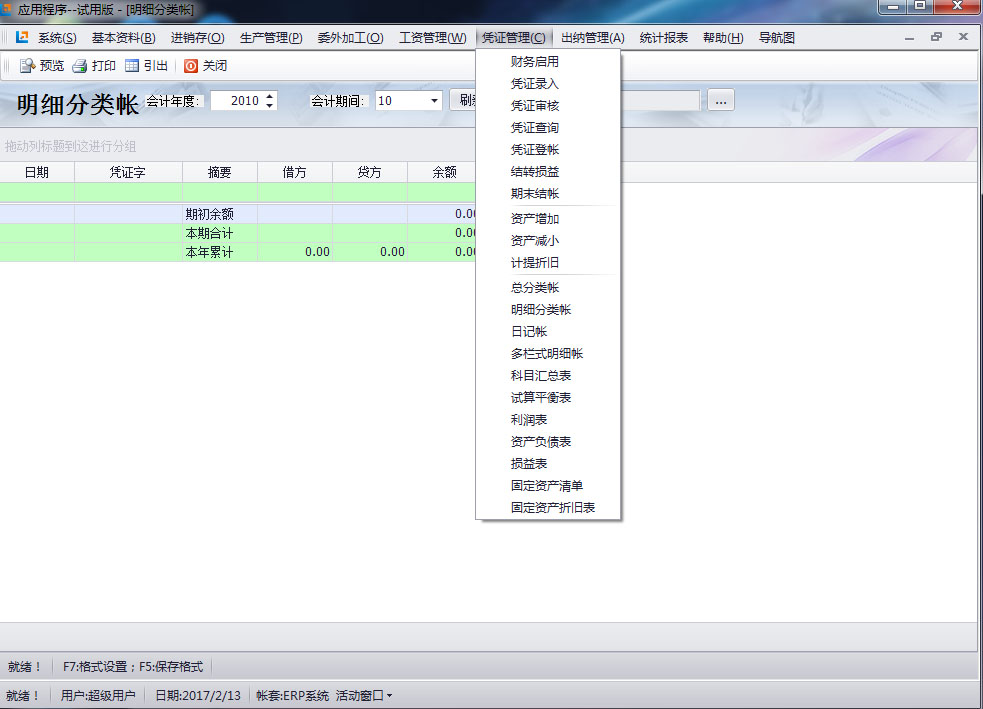Open the 进销存(O) menu
983x709 pixels.
click(197, 38)
